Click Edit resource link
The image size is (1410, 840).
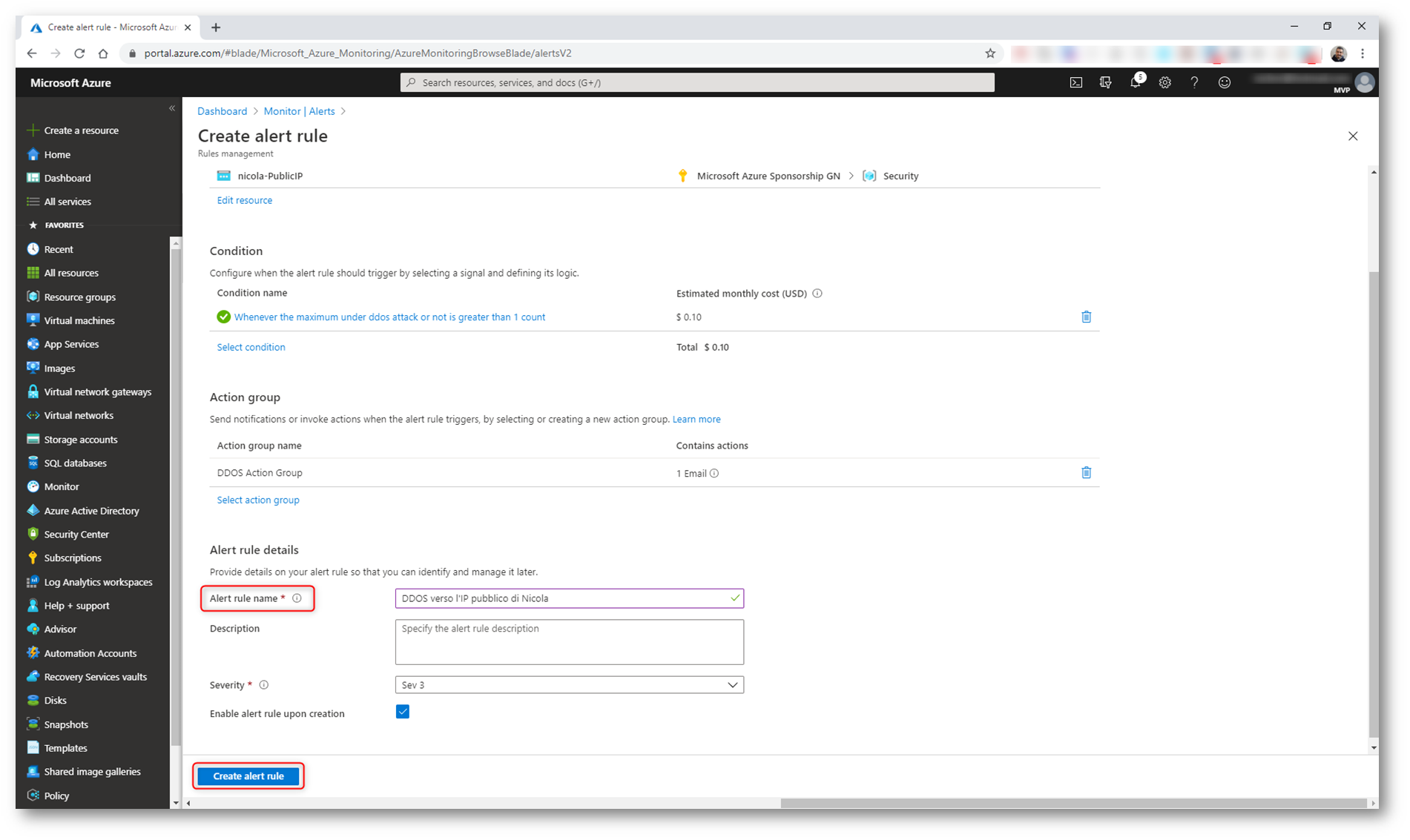tap(245, 200)
